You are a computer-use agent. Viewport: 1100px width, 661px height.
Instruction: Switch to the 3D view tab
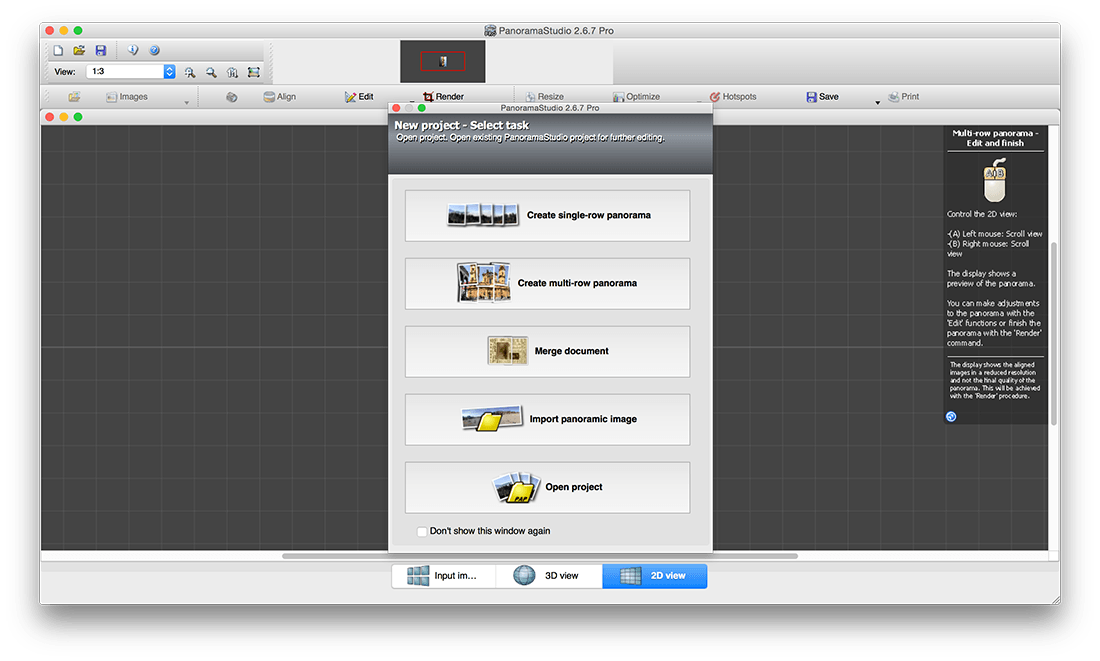tap(549, 575)
